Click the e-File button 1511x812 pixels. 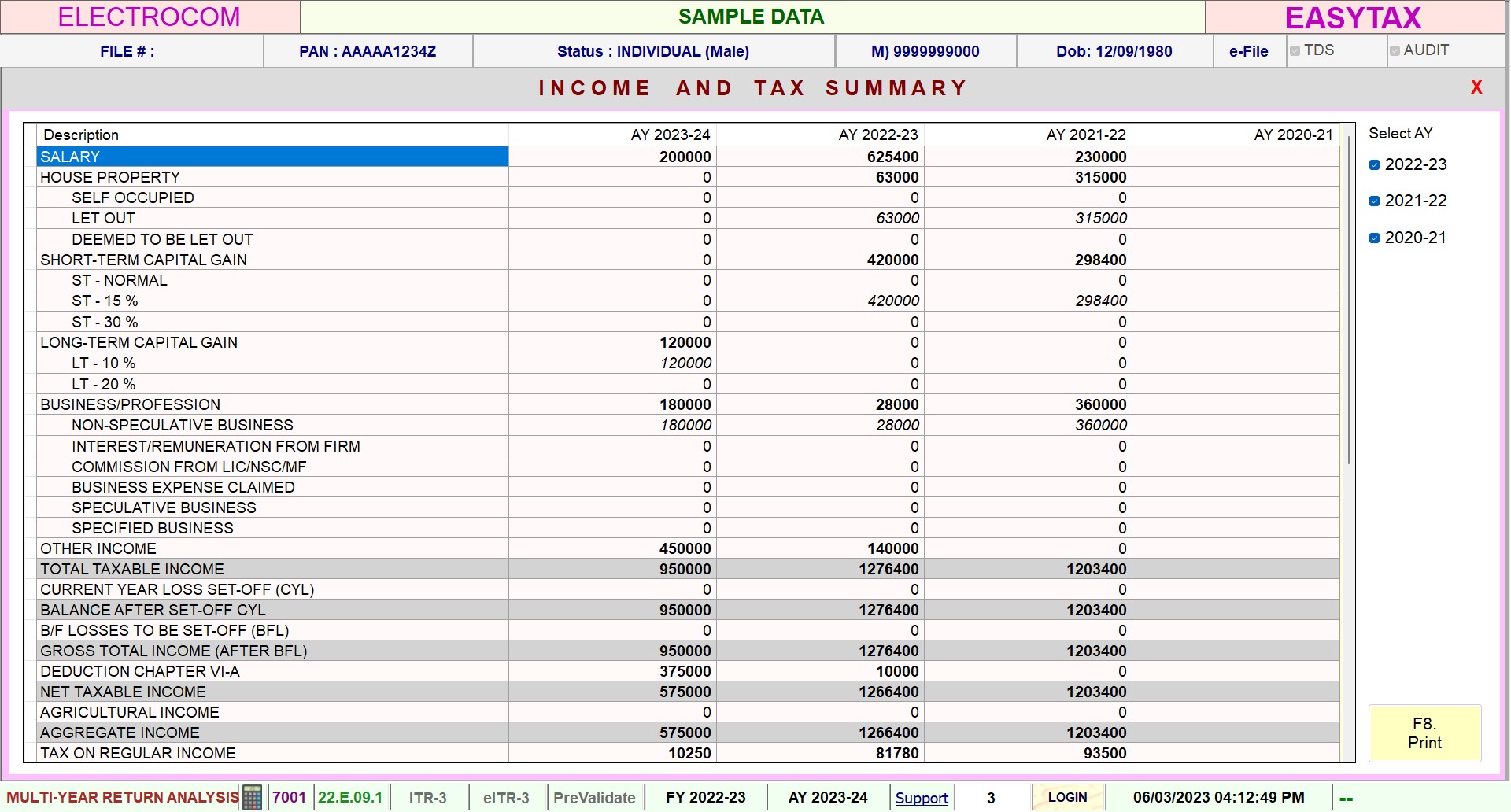pos(1249,51)
